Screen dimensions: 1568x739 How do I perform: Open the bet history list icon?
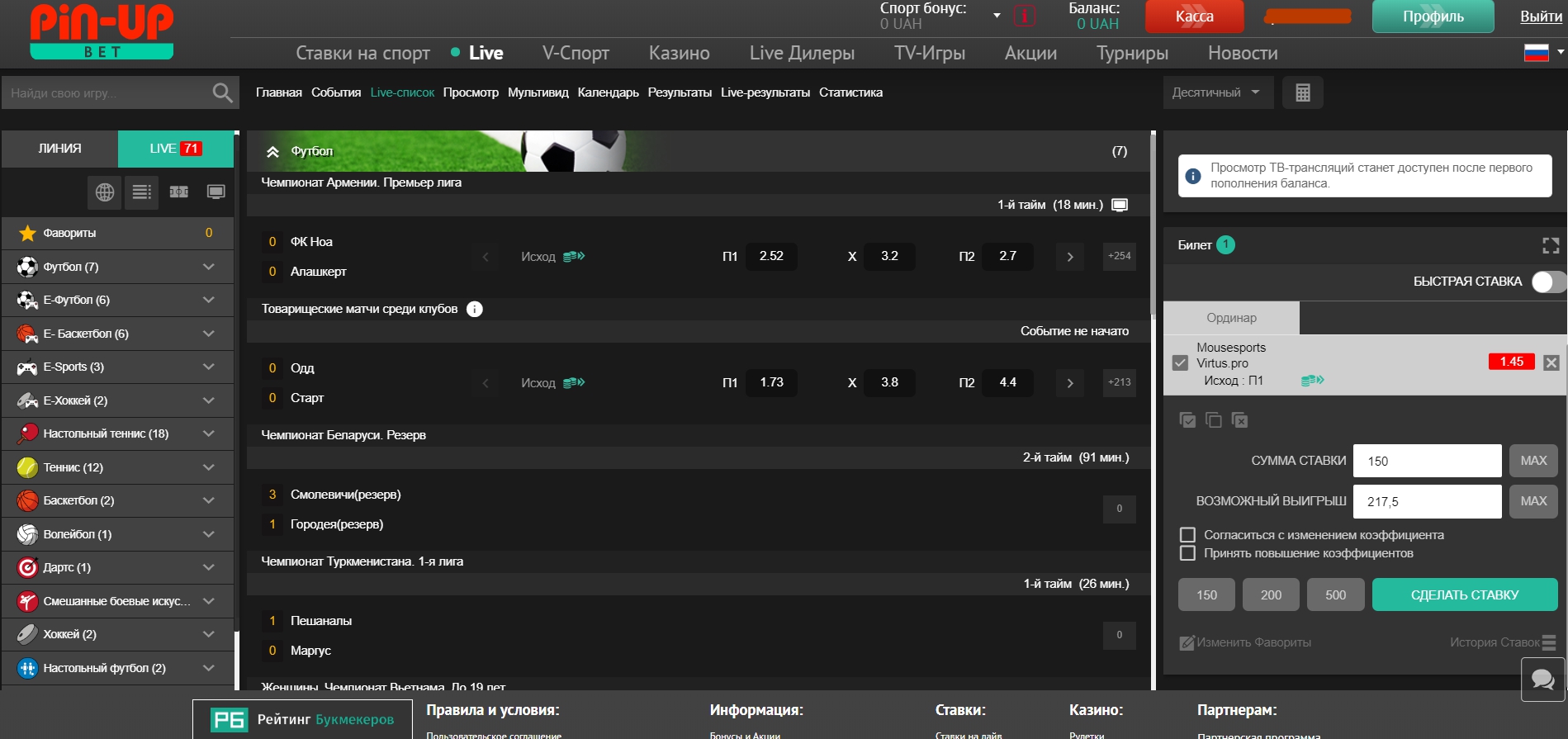[1549, 642]
